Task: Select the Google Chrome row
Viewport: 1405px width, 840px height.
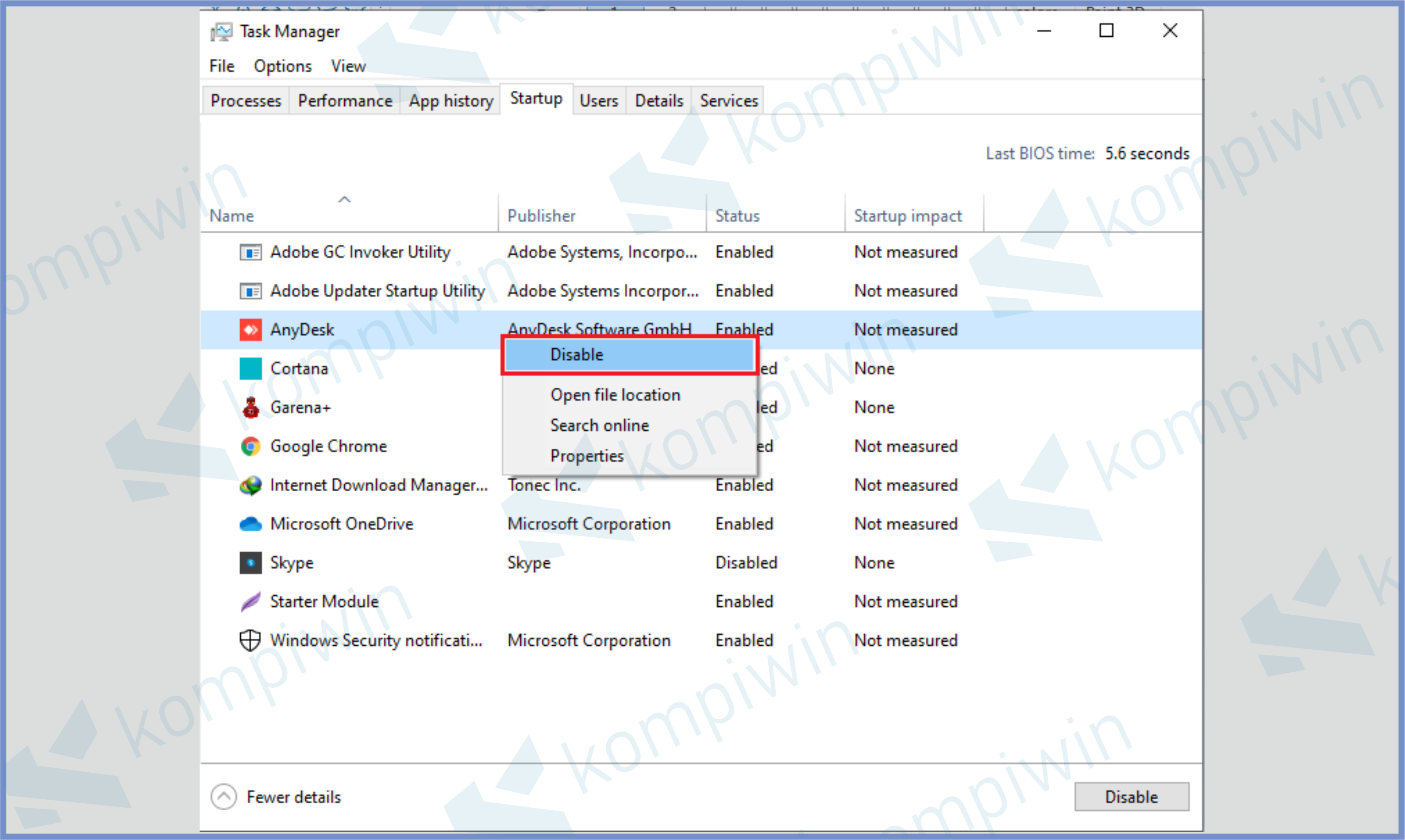Action: [x=702, y=447]
